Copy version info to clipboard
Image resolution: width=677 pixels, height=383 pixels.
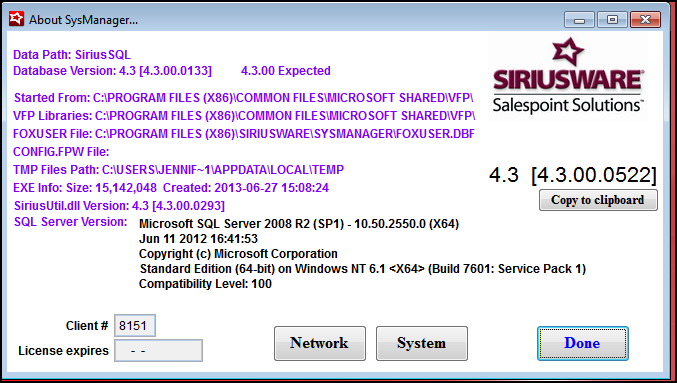coord(598,200)
